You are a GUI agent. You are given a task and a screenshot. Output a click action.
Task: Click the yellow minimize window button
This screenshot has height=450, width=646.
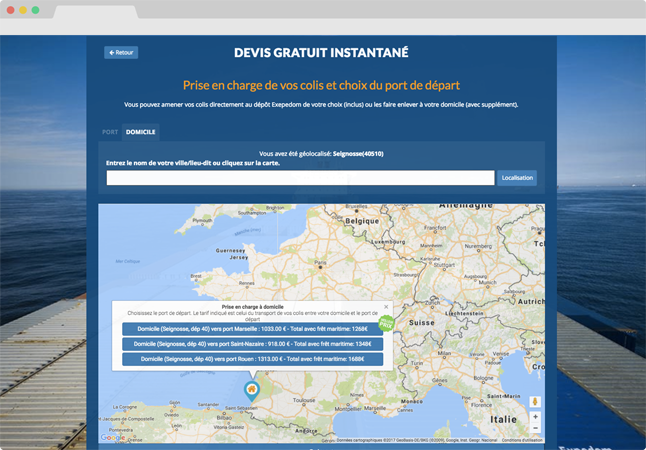click(23, 10)
